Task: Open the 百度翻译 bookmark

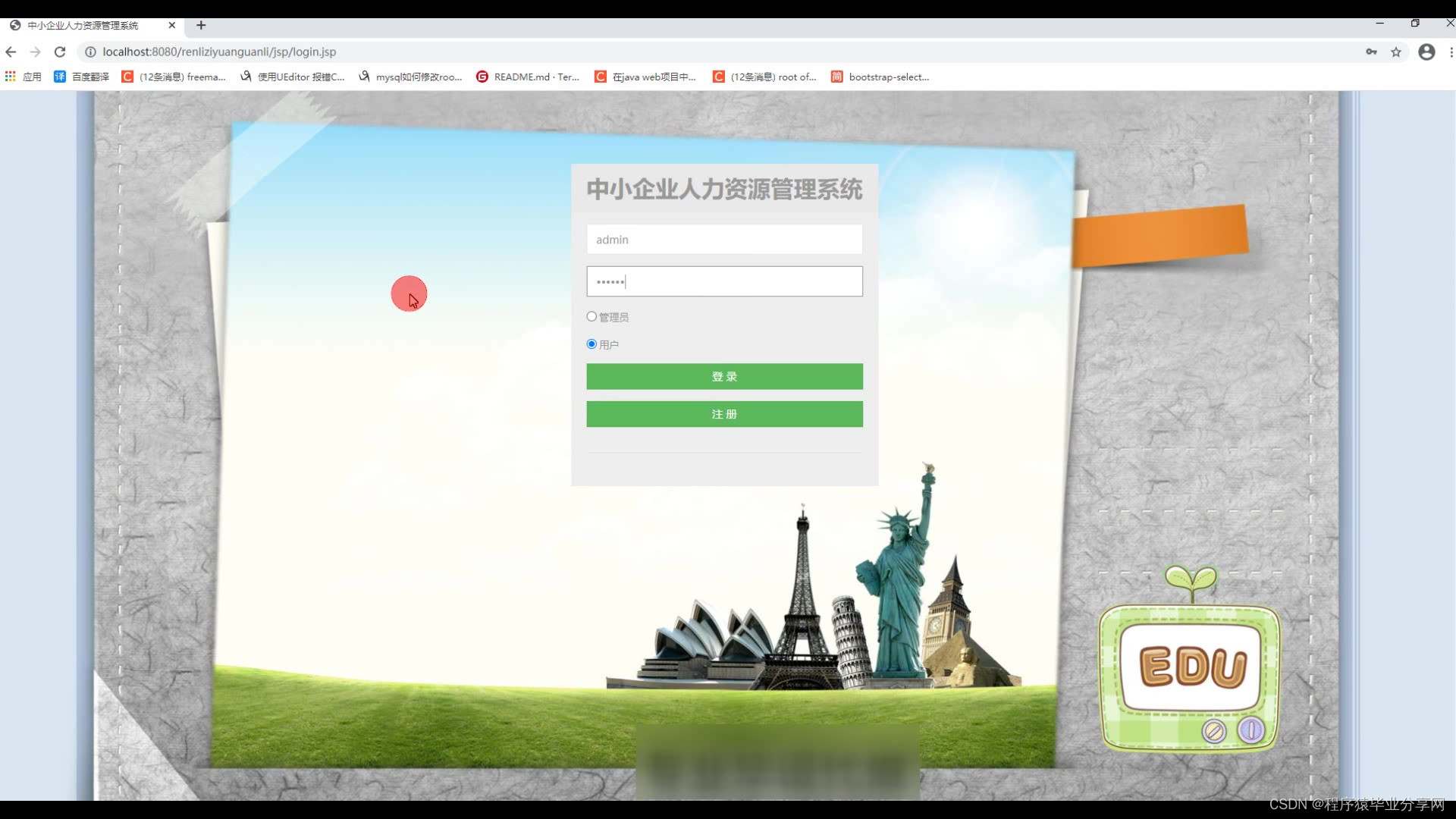Action: click(82, 77)
